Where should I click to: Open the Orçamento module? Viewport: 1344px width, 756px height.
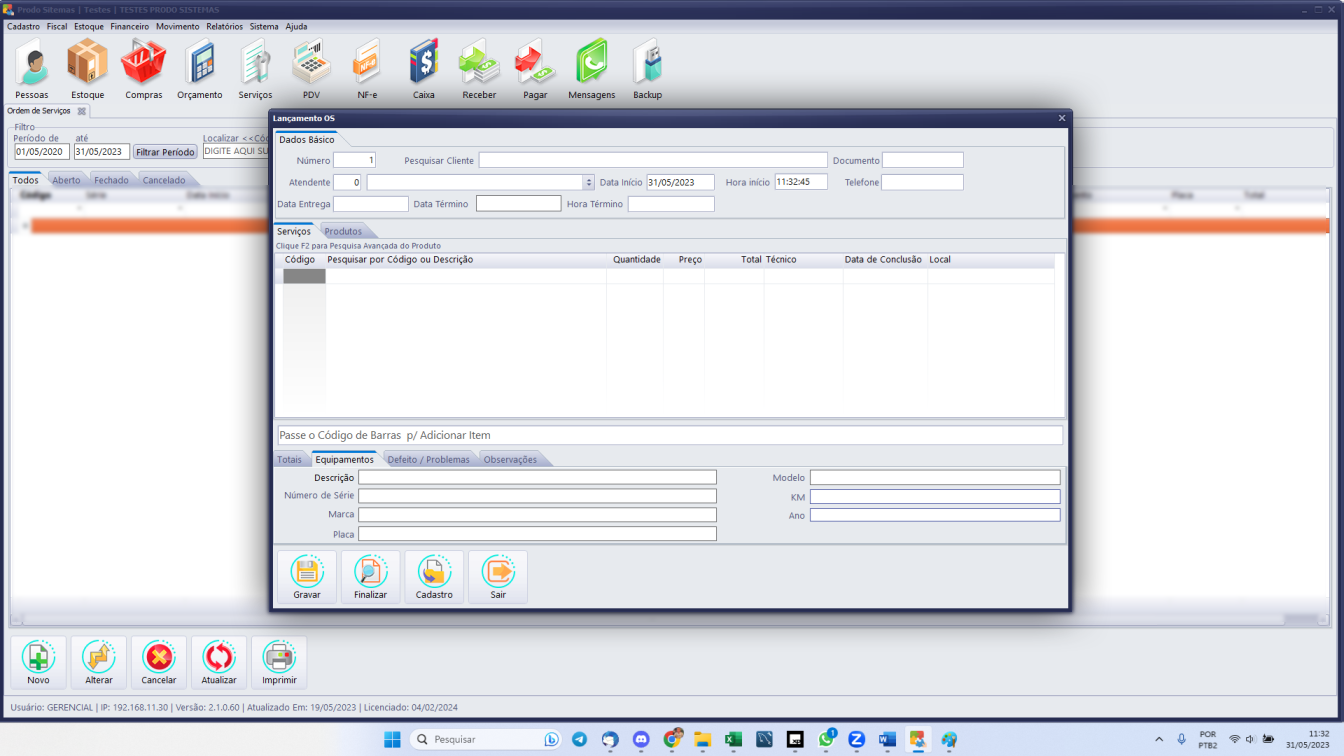[199, 67]
